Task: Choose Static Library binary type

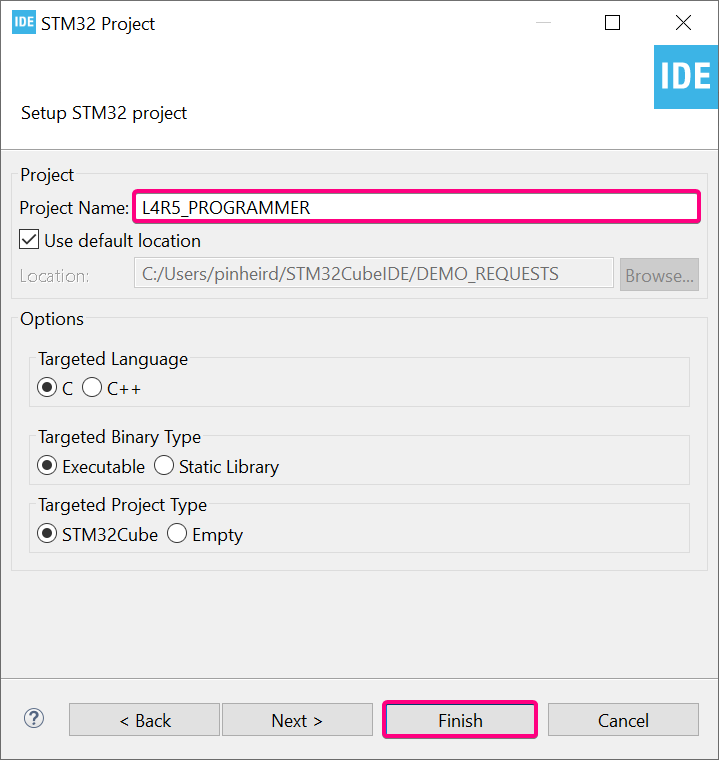Action: coord(164,466)
